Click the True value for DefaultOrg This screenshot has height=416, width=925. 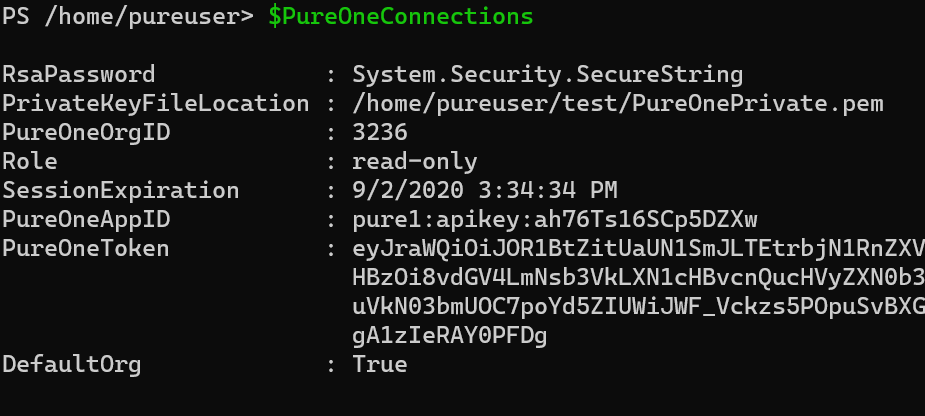pos(380,365)
